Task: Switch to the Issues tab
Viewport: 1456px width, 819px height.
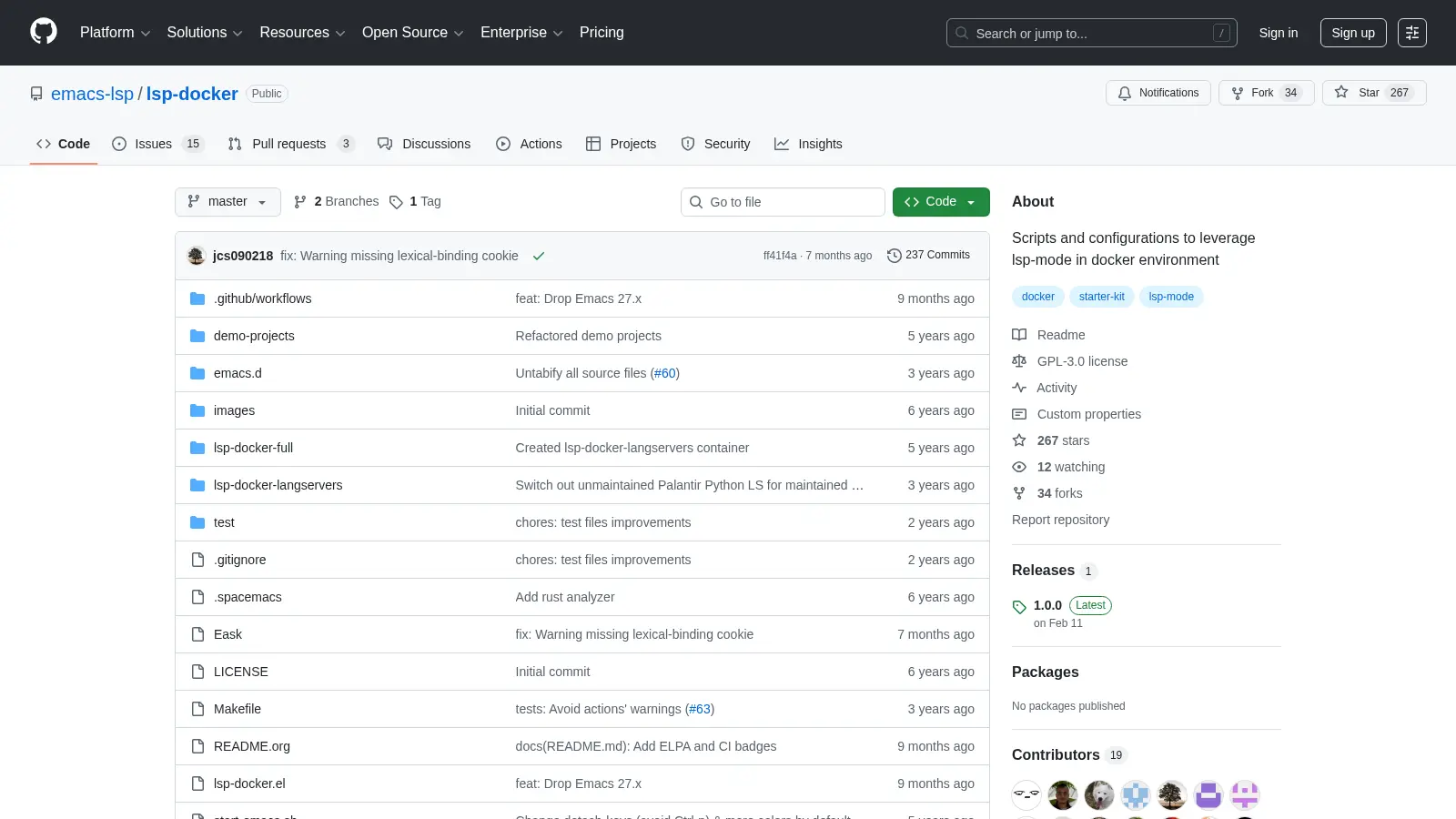Action: click(158, 144)
